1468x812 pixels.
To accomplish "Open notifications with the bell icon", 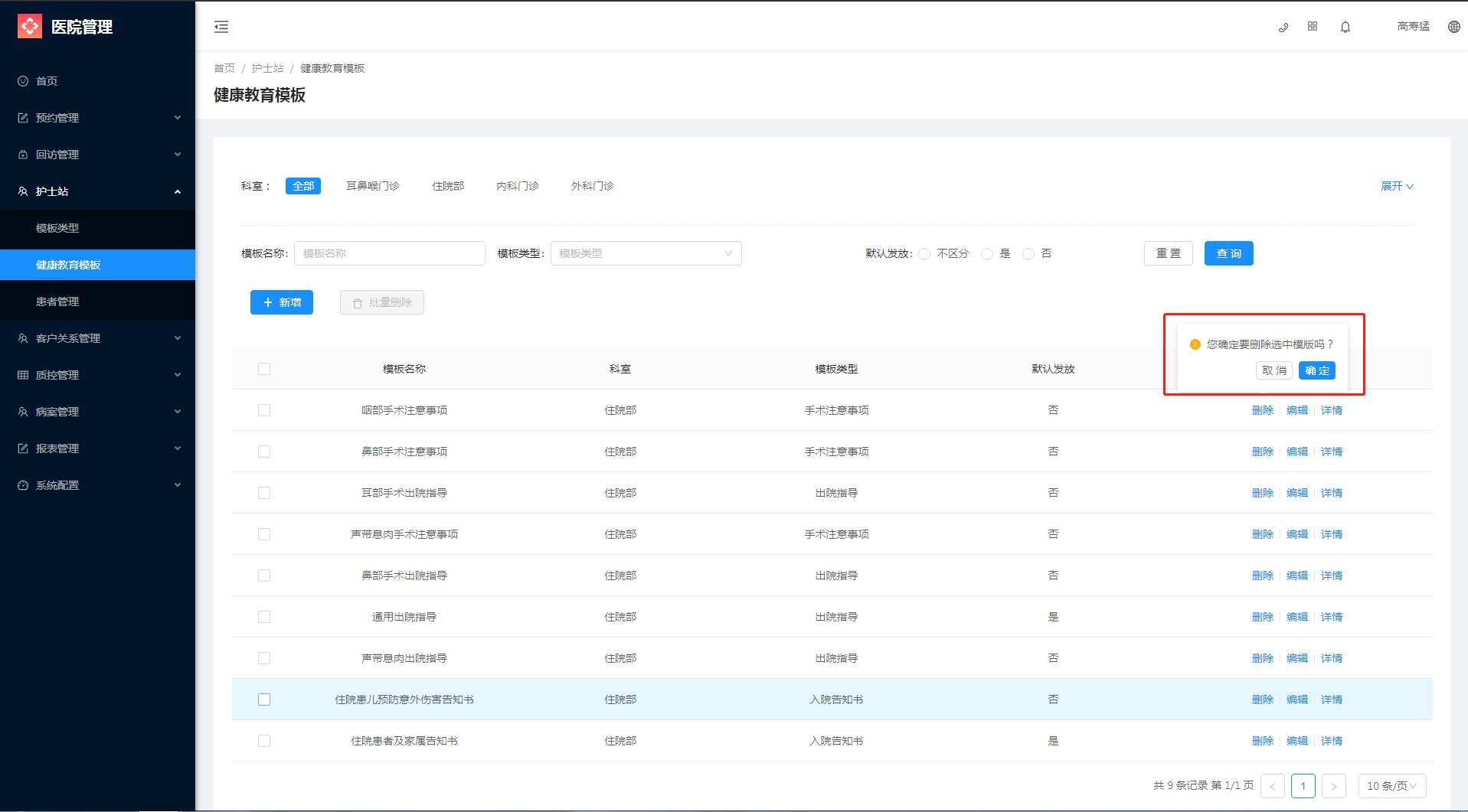I will point(1345,27).
